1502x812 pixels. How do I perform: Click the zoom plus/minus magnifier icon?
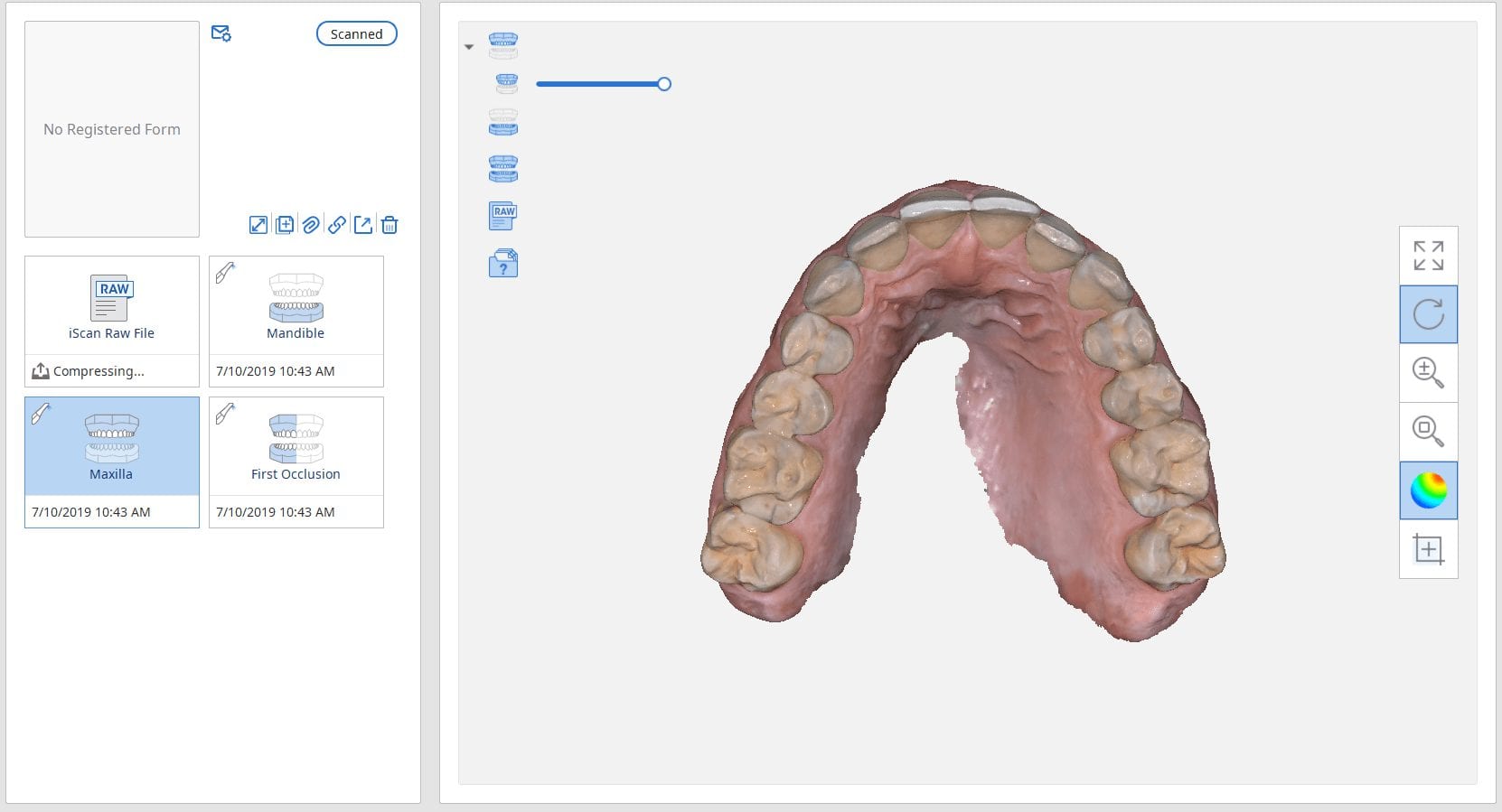(1428, 372)
